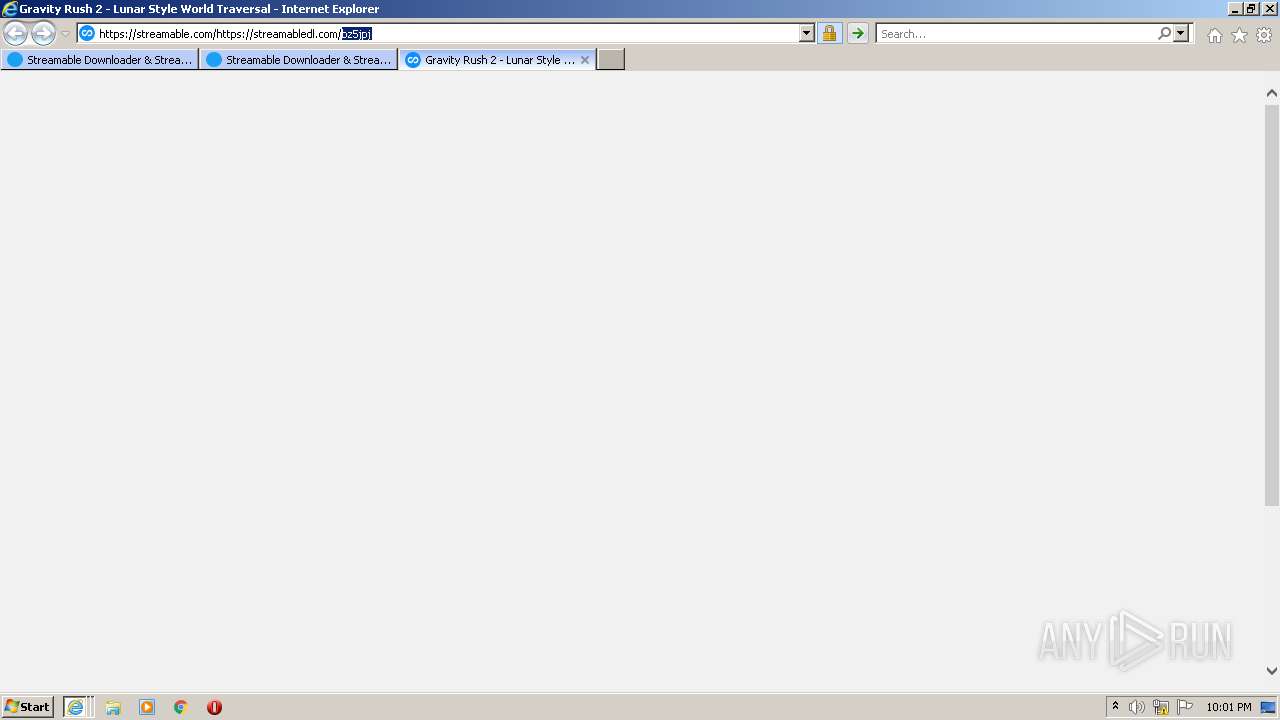This screenshot has width=1280, height=720.
Task: Switch to first Streamable Downloader tab
Action: (100, 60)
